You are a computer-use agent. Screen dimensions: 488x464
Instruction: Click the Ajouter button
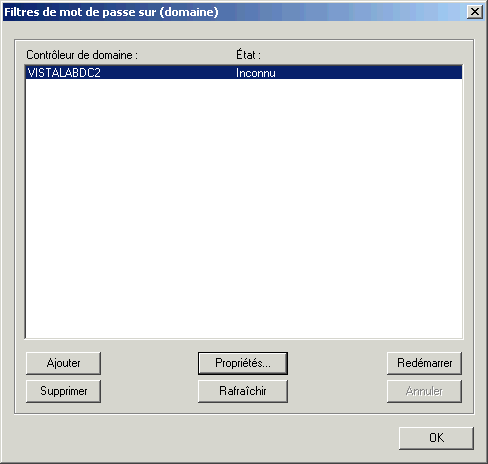(x=63, y=363)
